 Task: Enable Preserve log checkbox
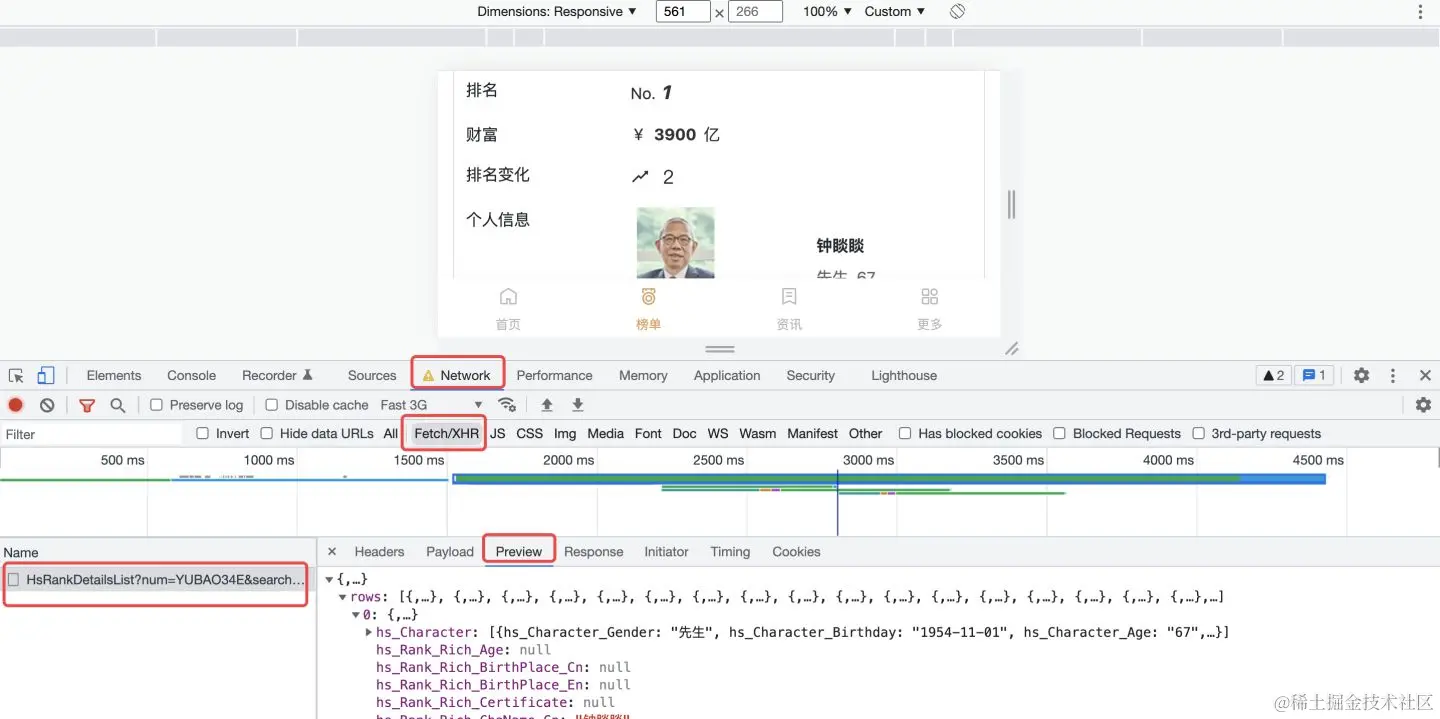[x=156, y=405]
